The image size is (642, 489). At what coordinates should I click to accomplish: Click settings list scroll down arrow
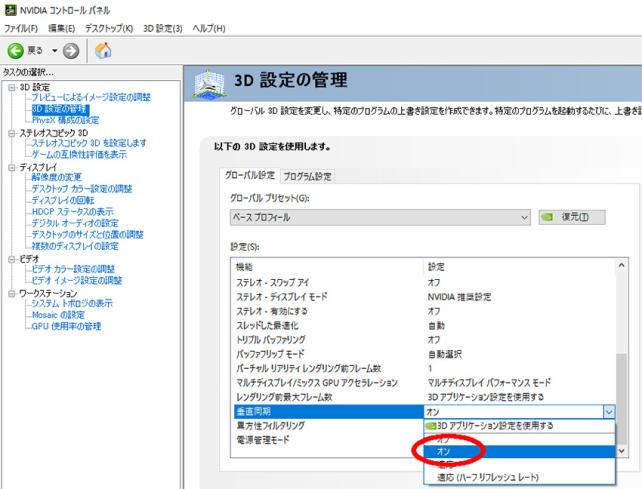pos(622,451)
